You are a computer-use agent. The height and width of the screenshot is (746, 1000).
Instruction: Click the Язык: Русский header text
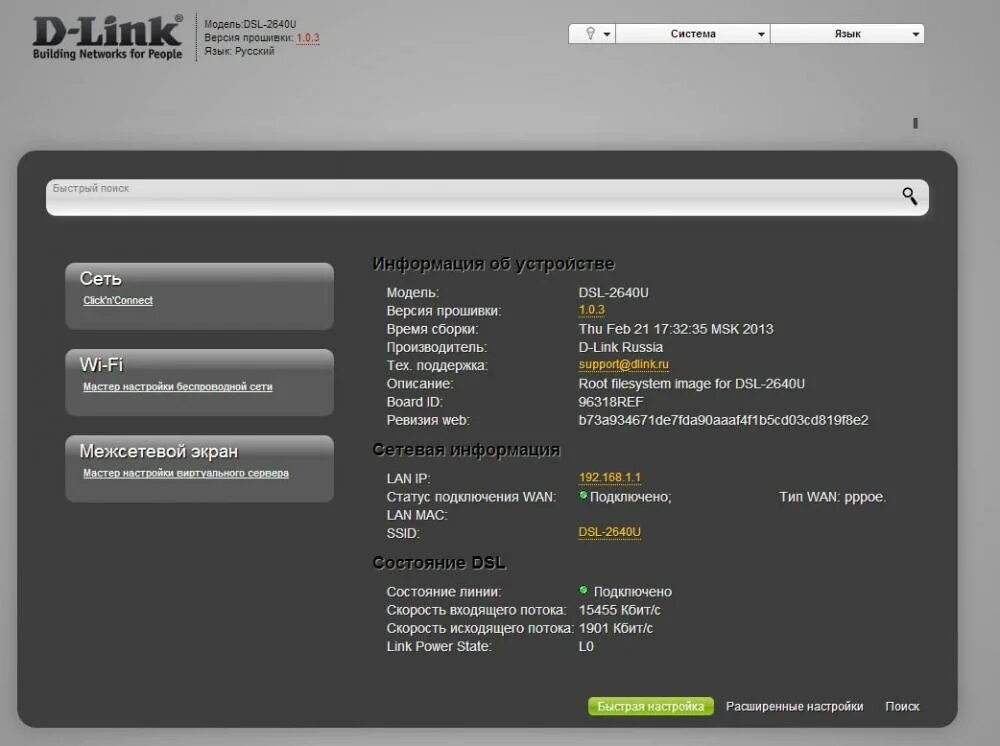[239, 51]
